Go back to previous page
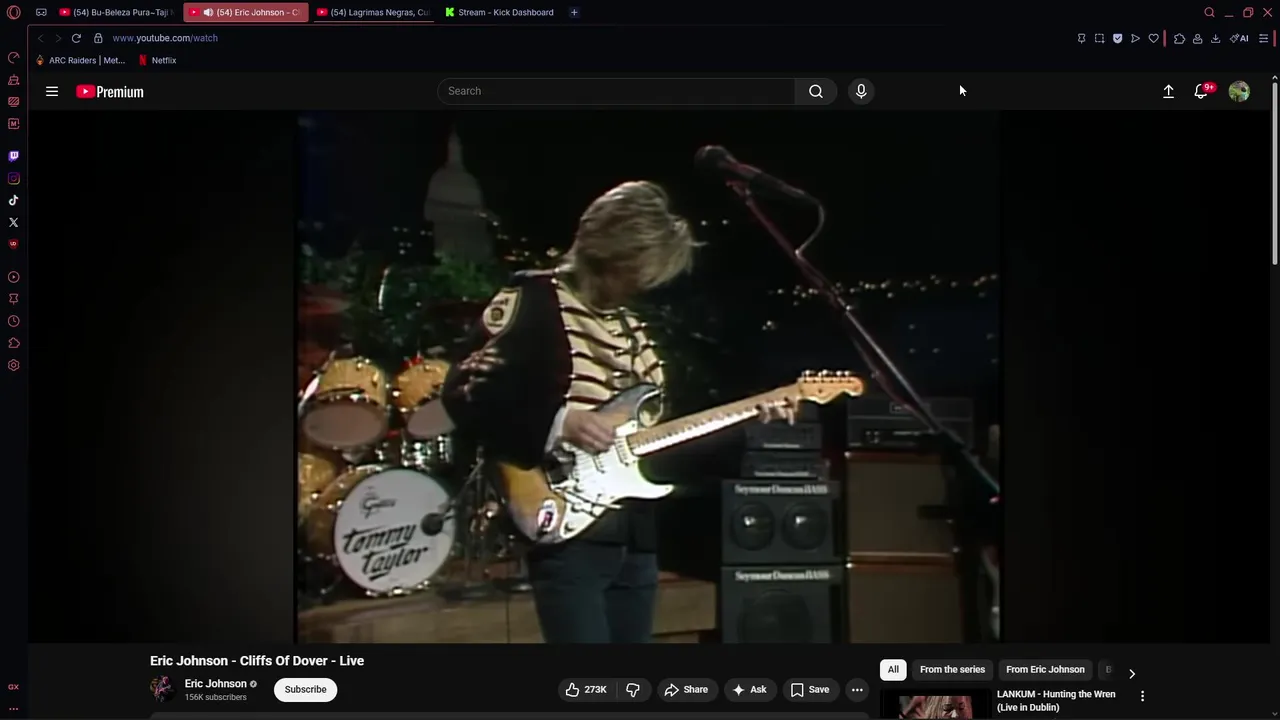The height and width of the screenshot is (720, 1280). [40, 38]
